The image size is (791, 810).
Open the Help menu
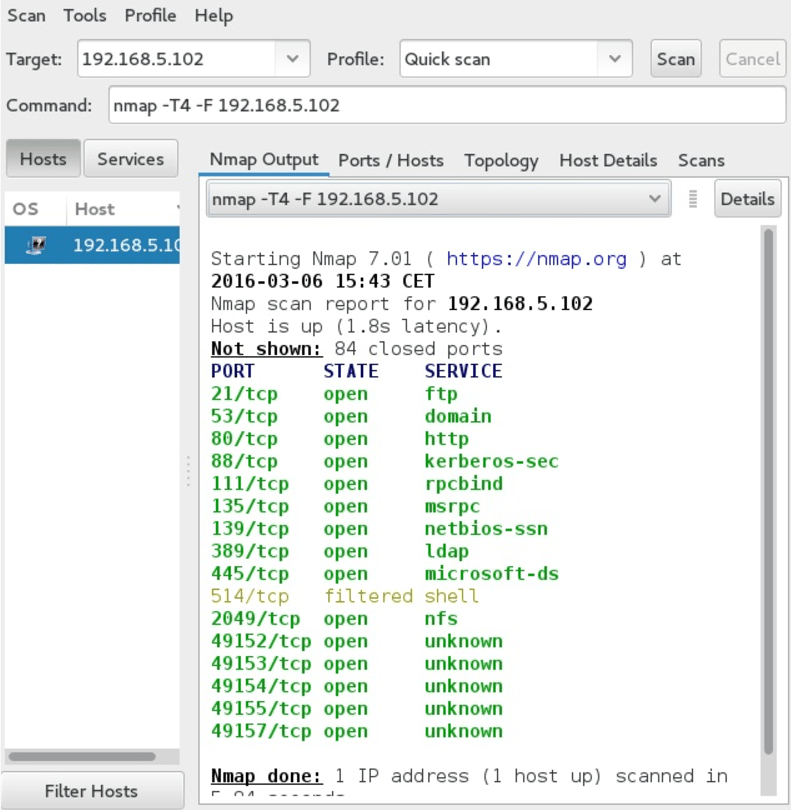pos(213,16)
